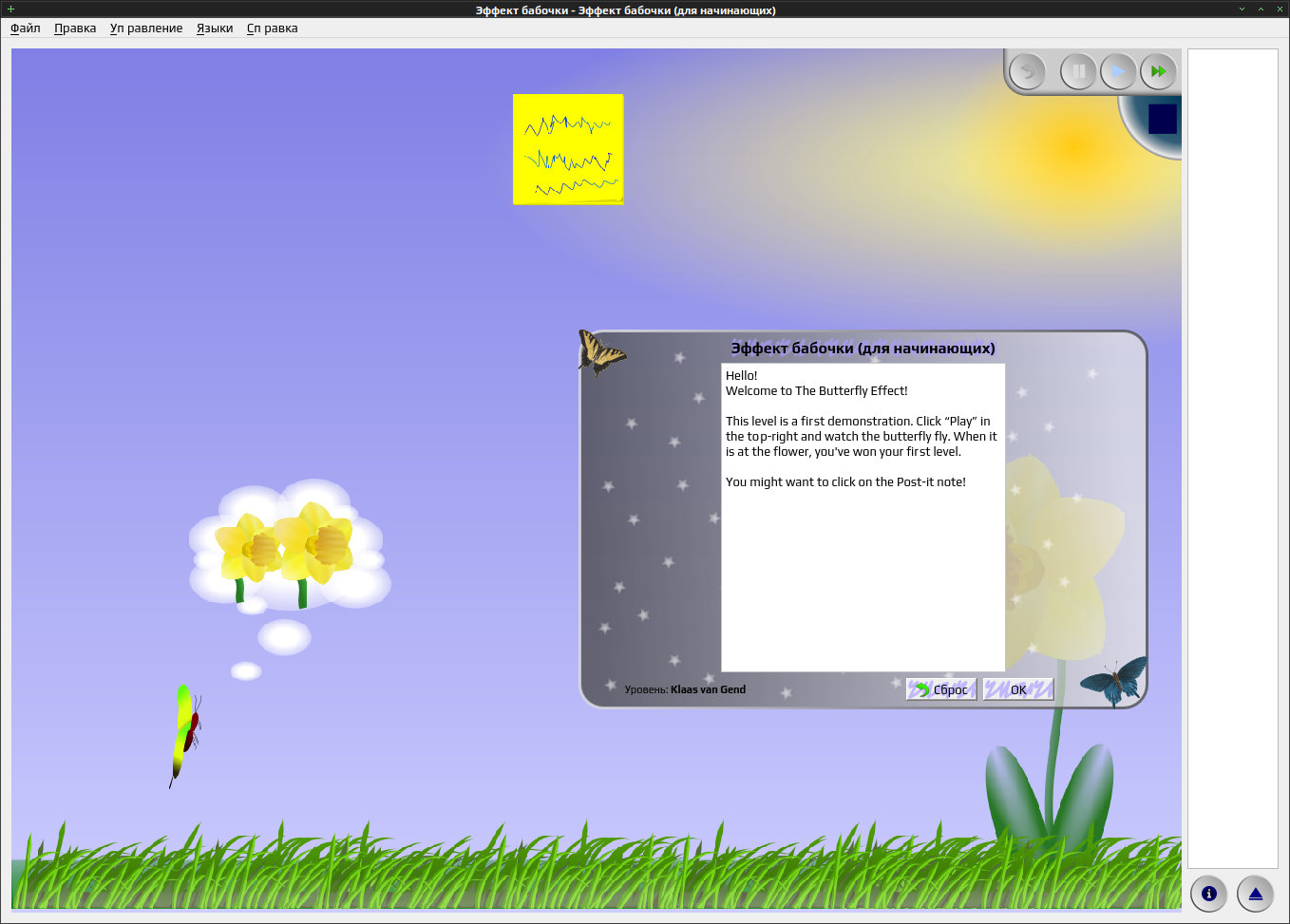Pause the simulation
The image size is (1290, 924).
point(1078,71)
